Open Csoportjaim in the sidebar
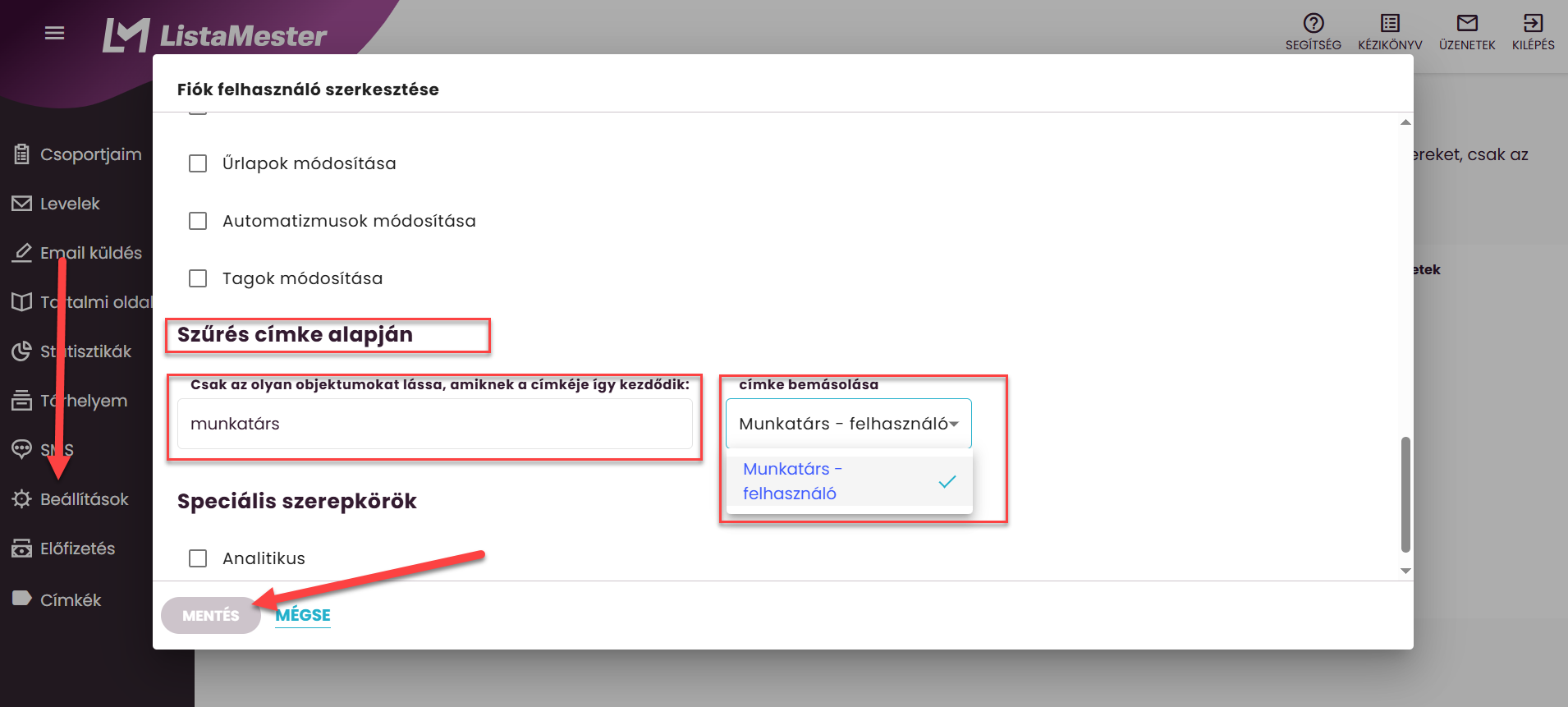 coord(91,154)
